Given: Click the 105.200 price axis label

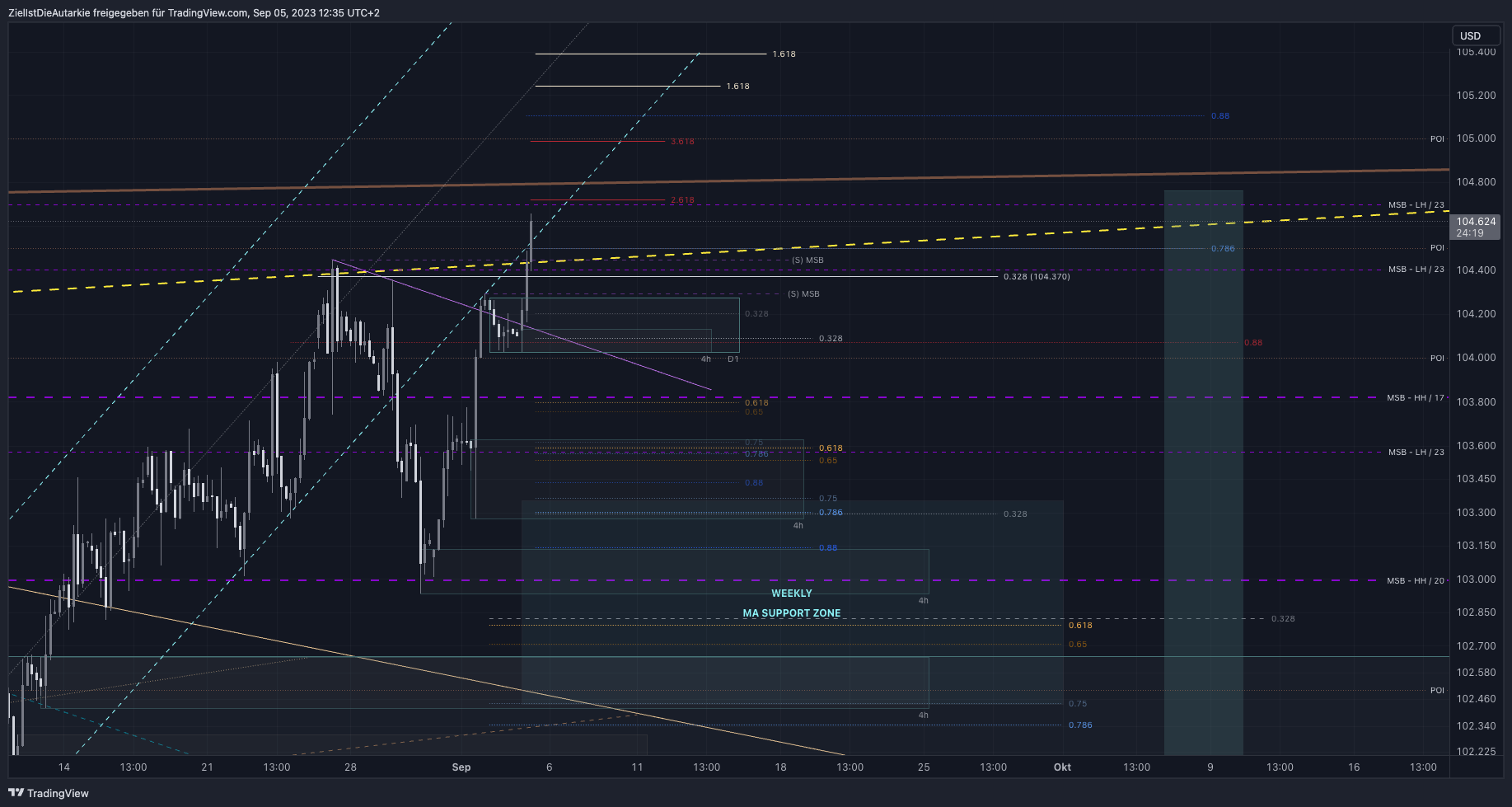Looking at the screenshot, I should [1476, 96].
